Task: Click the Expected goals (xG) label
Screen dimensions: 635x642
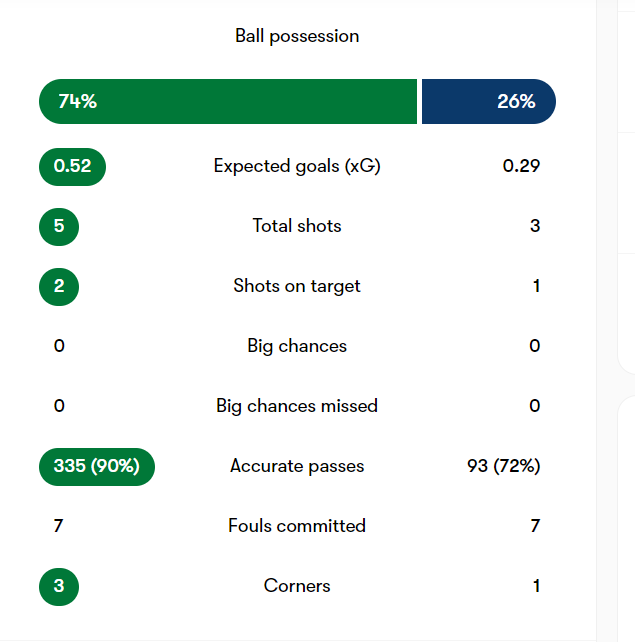Action: click(x=297, y=166)
